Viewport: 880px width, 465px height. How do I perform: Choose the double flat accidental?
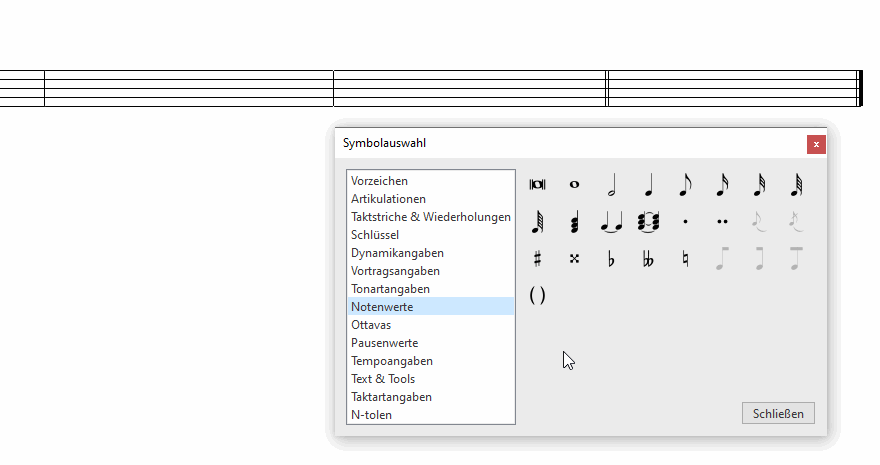(648, 259)
